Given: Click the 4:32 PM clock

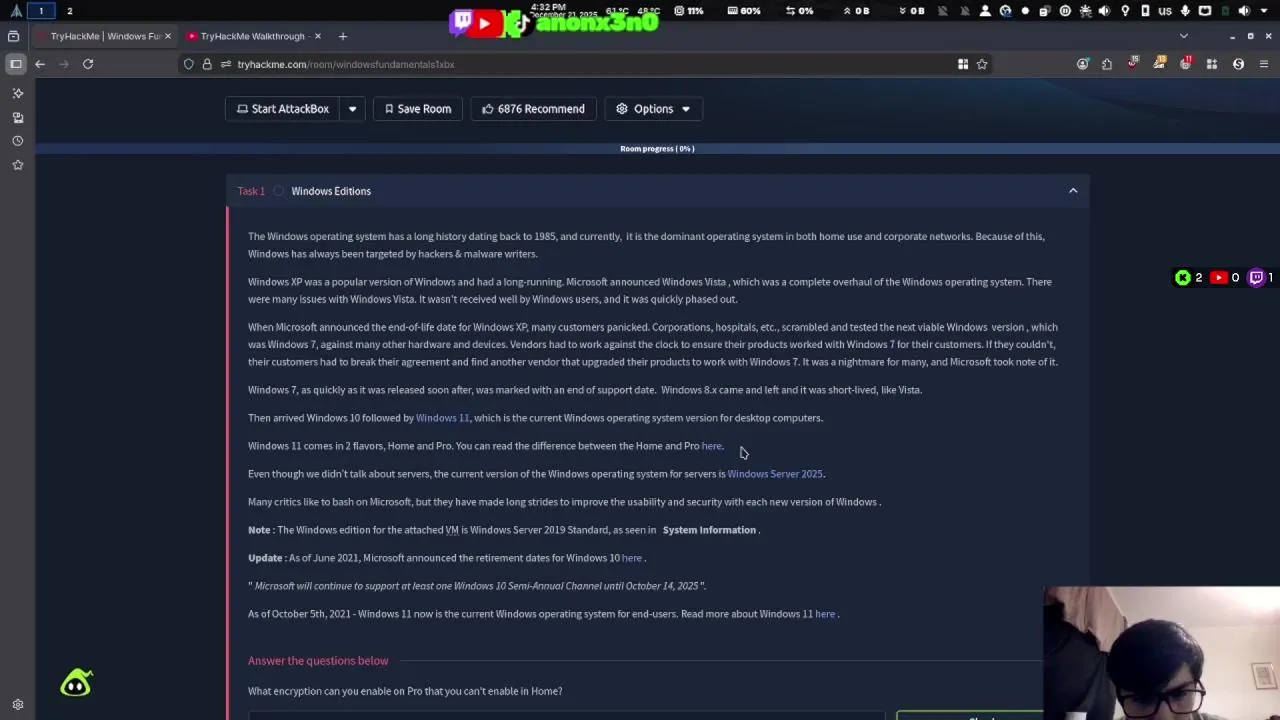Looking at the screenshot, I should pos(549,7).
